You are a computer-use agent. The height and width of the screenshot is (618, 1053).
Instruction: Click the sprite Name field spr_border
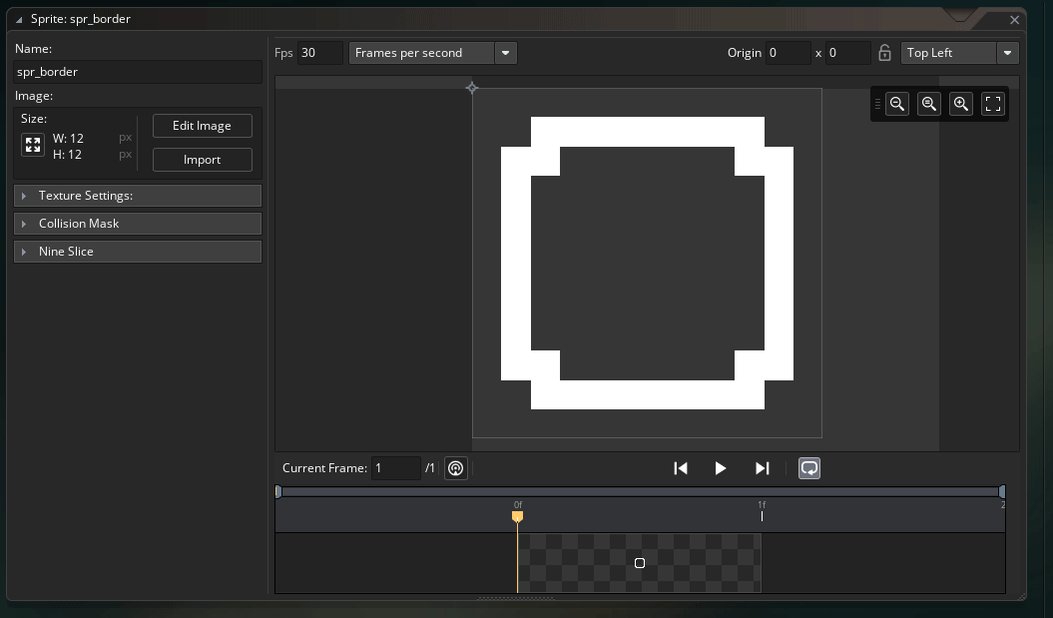point(138,72)
